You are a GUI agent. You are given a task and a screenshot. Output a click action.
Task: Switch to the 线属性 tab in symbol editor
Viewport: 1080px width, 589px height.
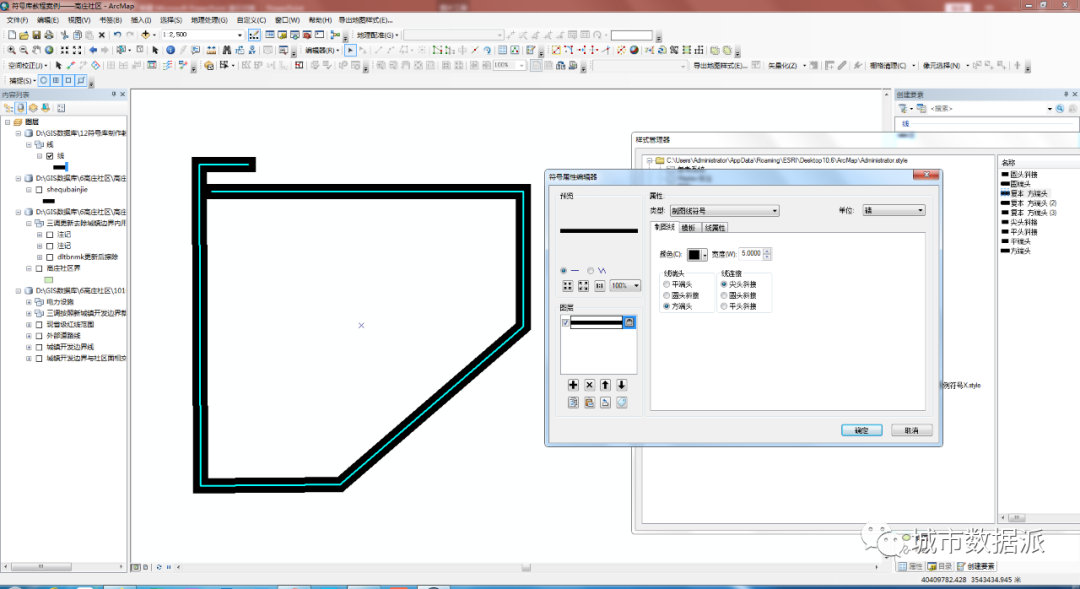pyautogui.click(x=715, y=228)
